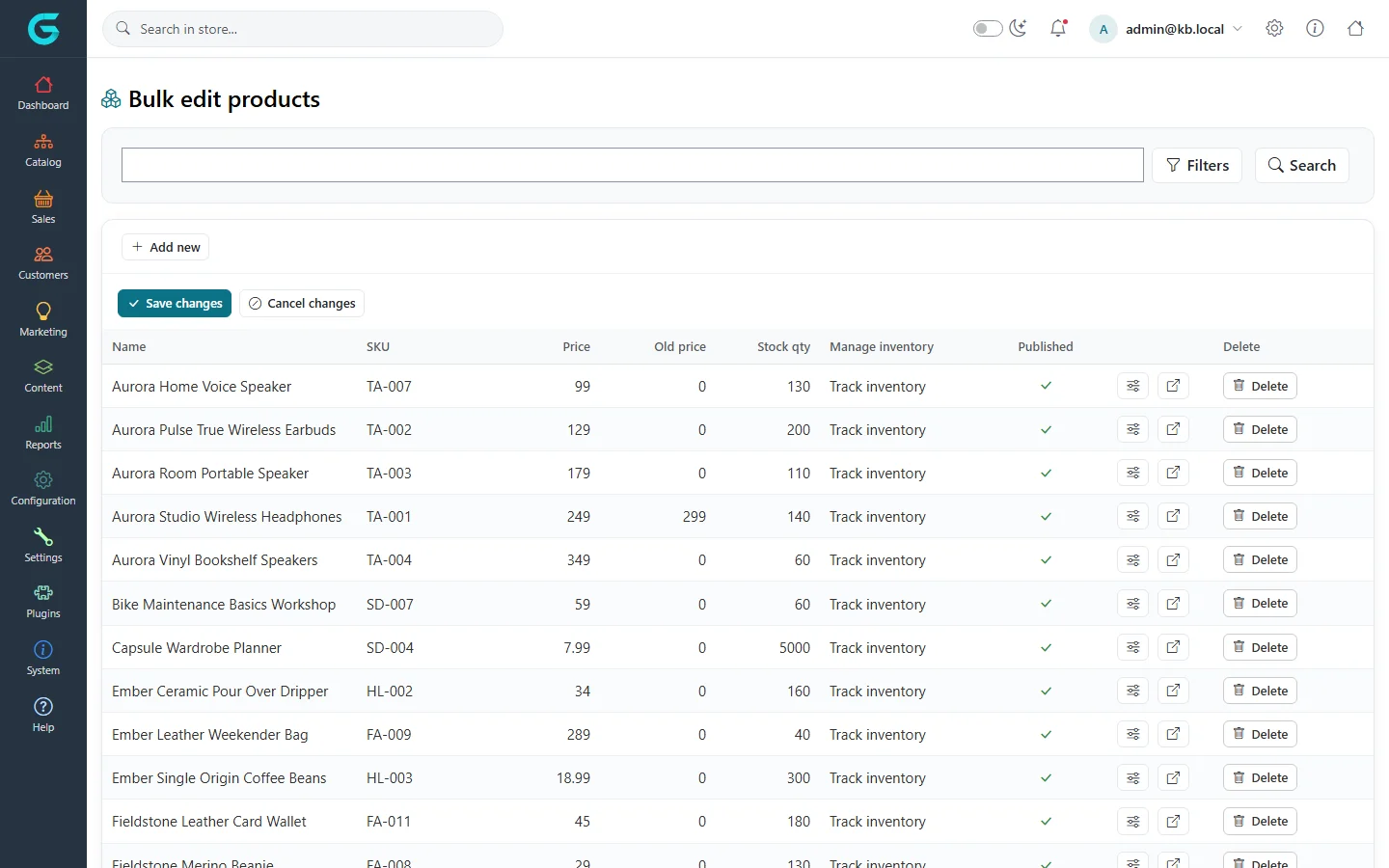Click the store logo icon

43,29
